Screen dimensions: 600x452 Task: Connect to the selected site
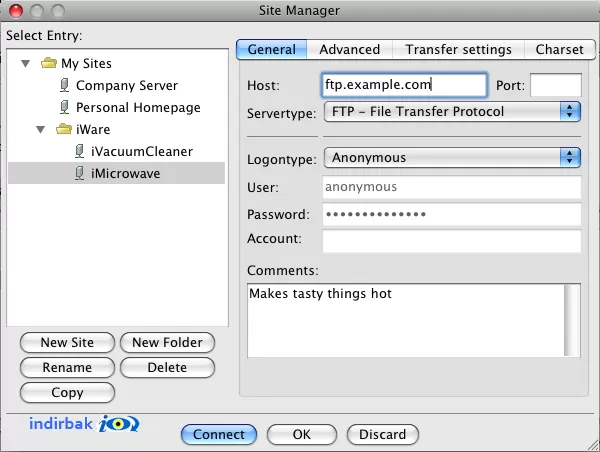(x=219, y=434)
